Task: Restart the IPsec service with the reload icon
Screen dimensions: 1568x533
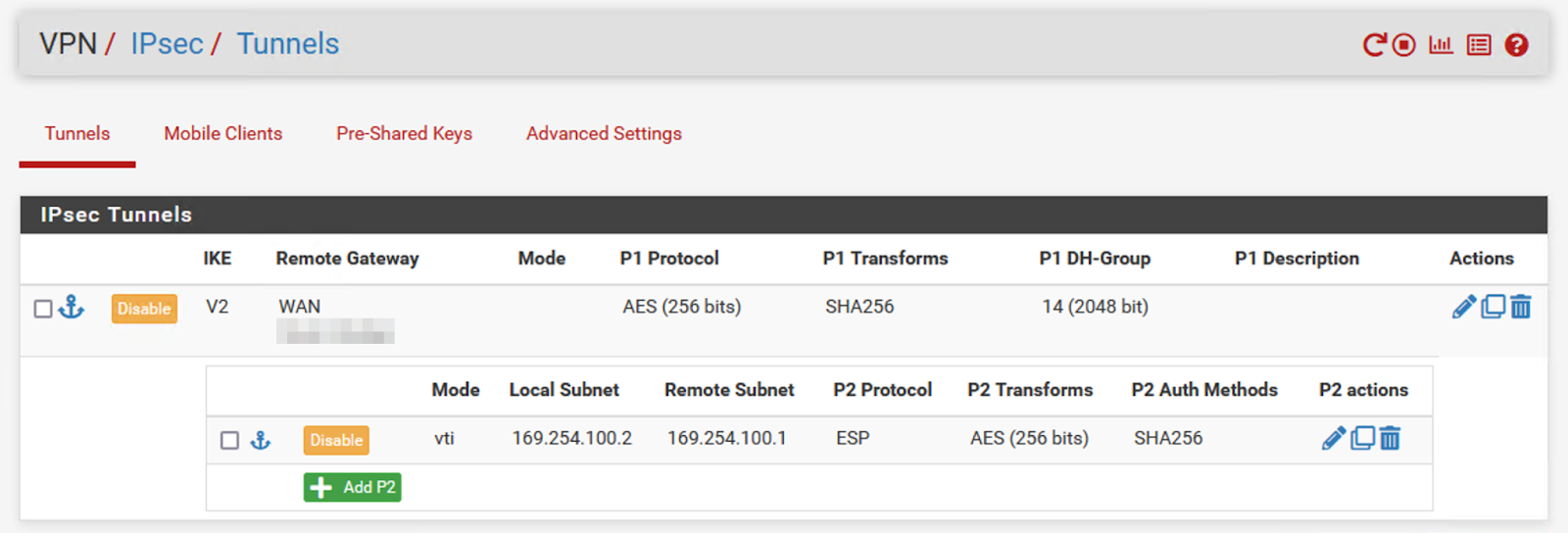Action: [x=1375, y=45]
